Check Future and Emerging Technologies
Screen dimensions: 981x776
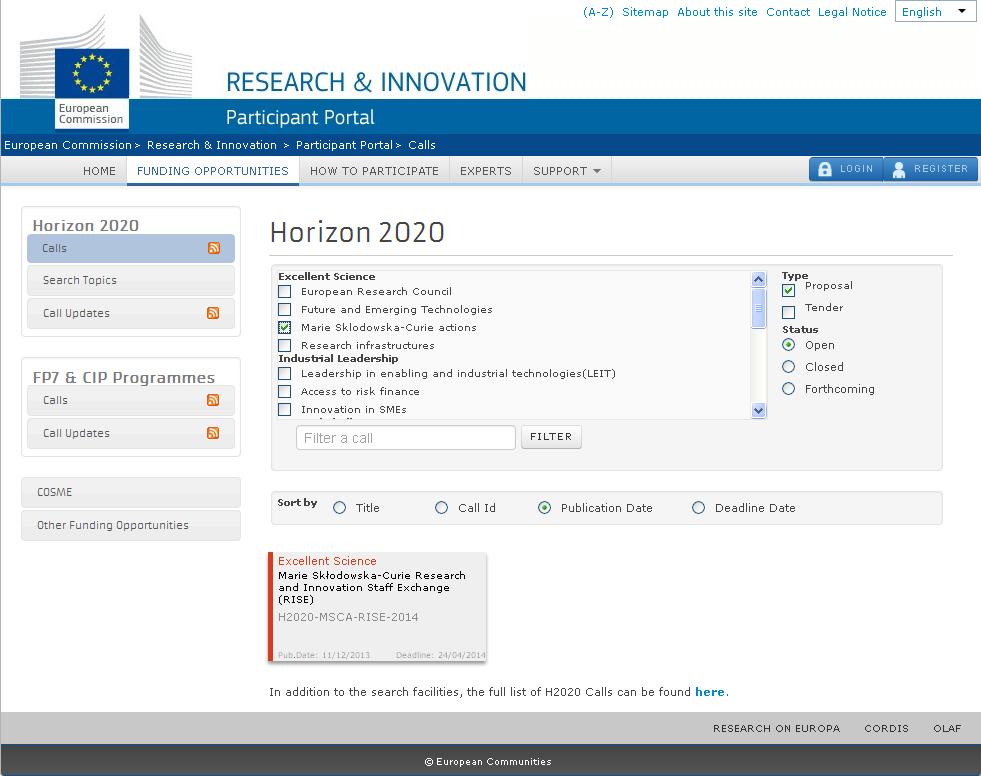[x=285, y=309]
